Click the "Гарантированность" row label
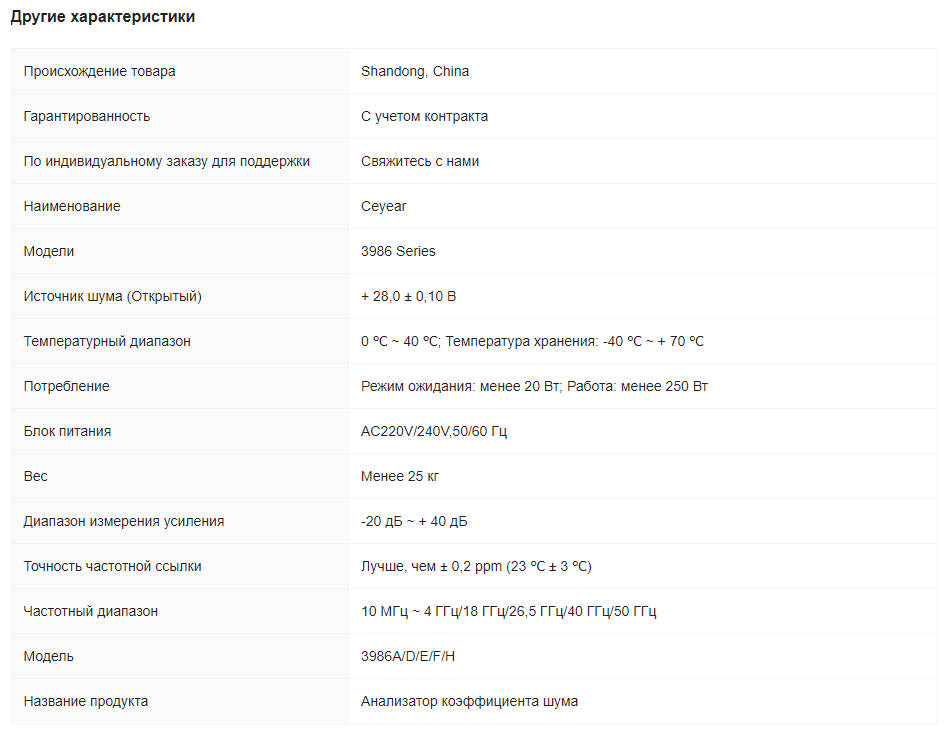 pos(87,116)
